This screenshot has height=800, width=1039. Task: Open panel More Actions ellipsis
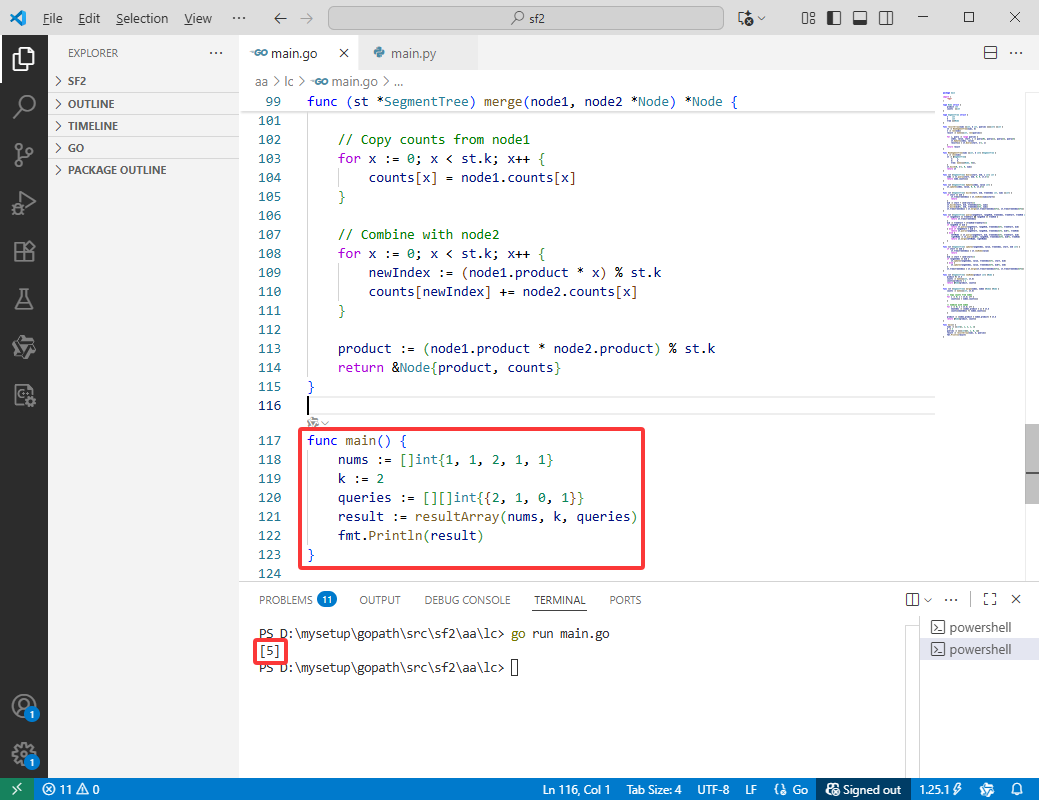click(951, 599)
